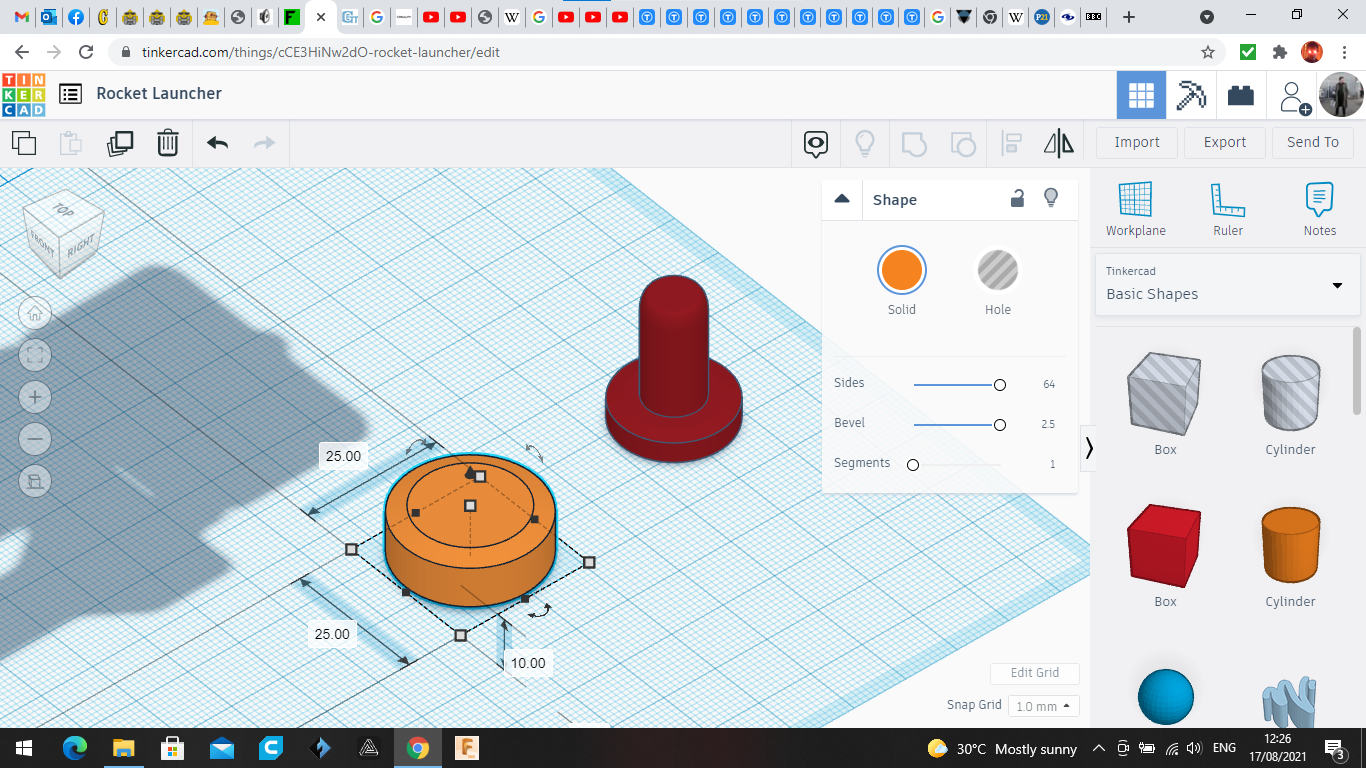This screenshot has height=768, width=1366.
Task: Collapse the shapes sidebar with the chevron
Action: click(1089, 448)
